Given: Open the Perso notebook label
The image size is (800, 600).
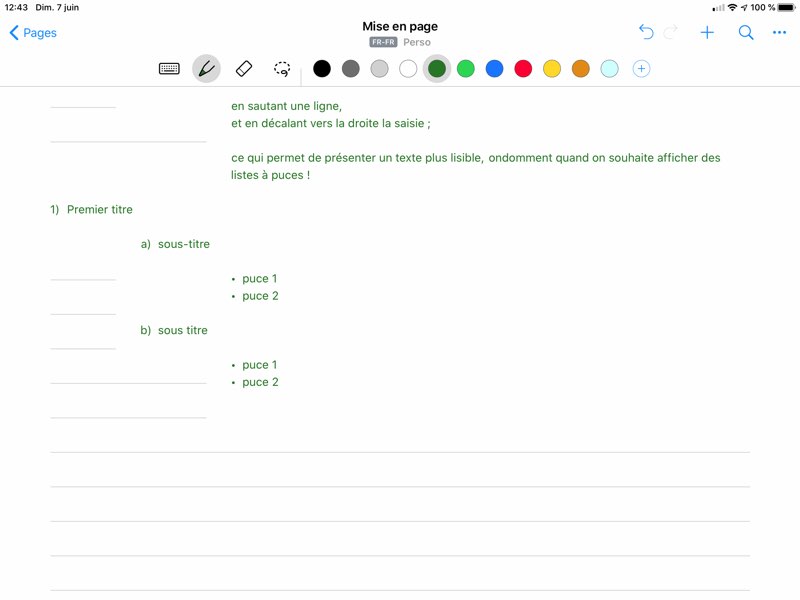Looking at the screenshot, I should coord(417,43).
